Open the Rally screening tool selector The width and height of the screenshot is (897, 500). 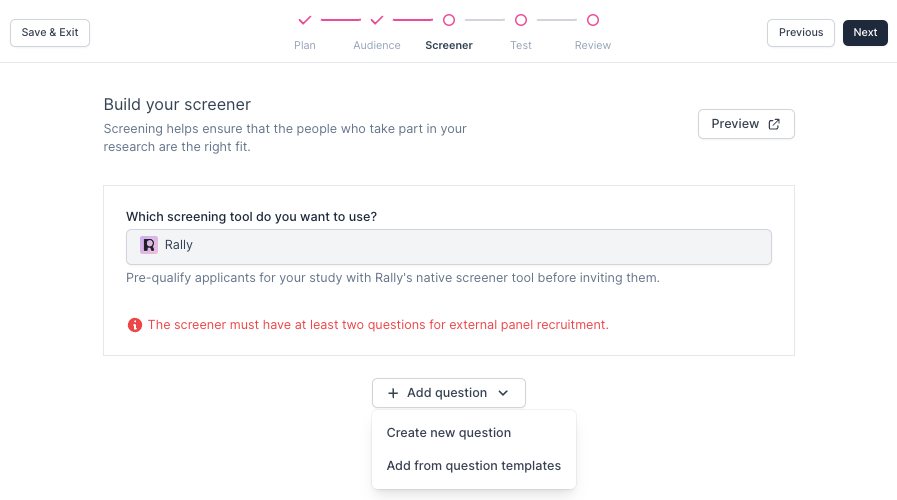(x=448, y=246)
